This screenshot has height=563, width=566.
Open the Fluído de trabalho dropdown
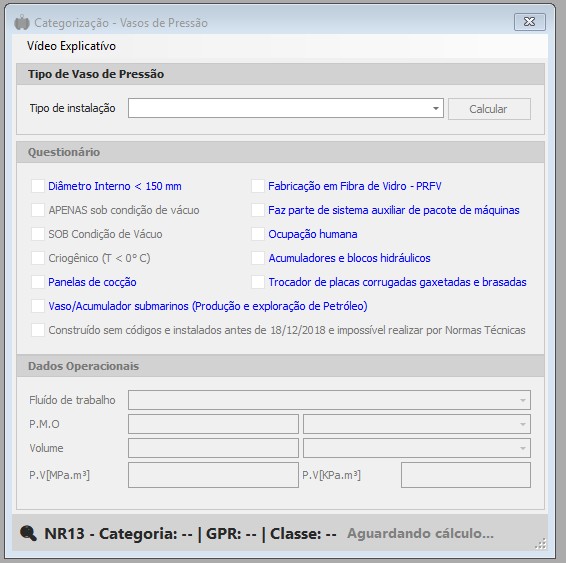coord(329,400)
